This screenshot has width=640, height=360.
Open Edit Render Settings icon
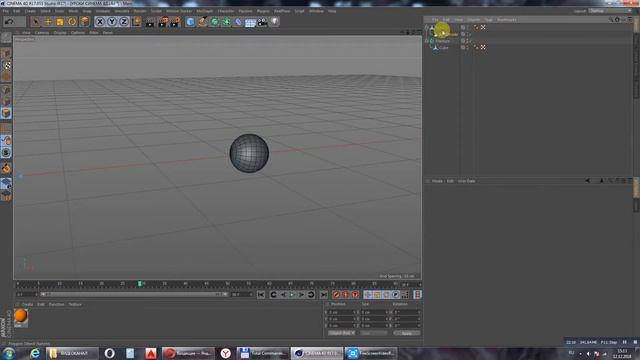[176, 22]
